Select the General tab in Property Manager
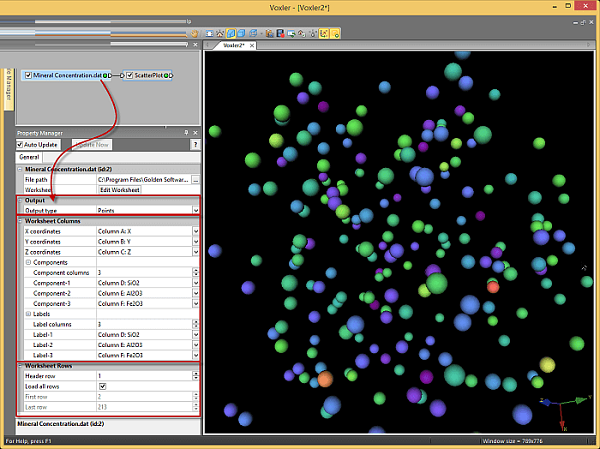This screenshot has width=600, height=449. [29, 157]
